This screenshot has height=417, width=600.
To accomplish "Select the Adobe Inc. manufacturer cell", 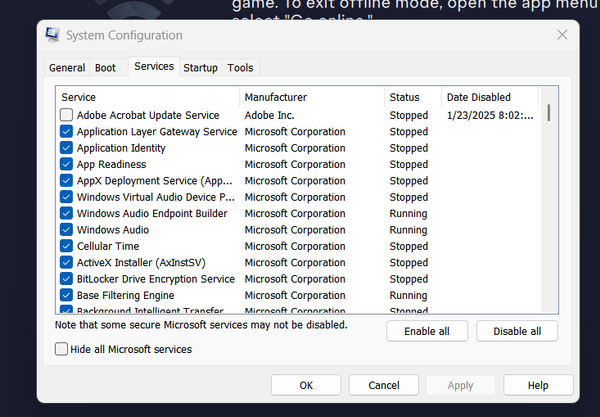I will 269,115.
